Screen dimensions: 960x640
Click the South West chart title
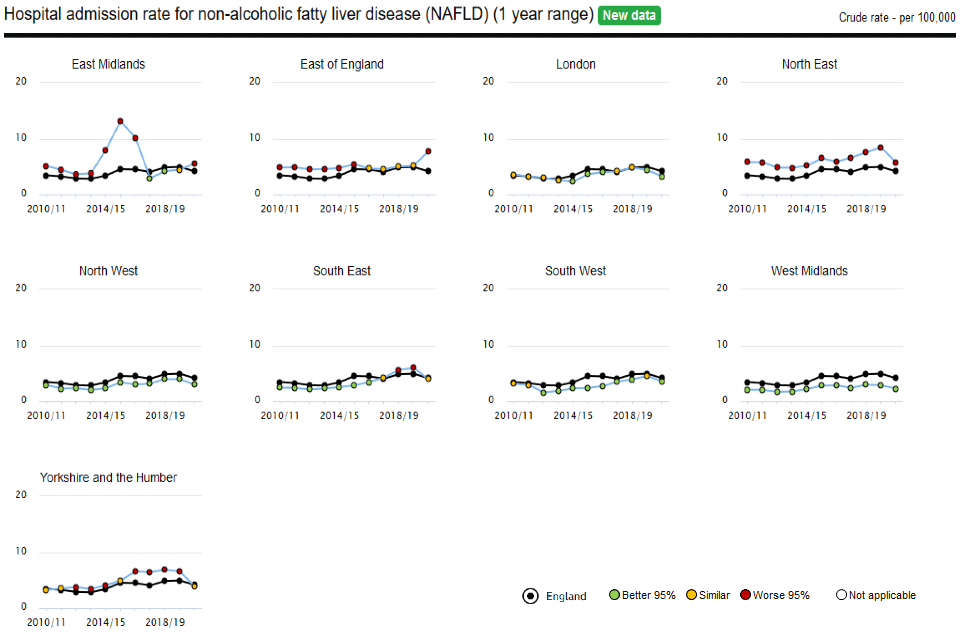click(576, 271)
